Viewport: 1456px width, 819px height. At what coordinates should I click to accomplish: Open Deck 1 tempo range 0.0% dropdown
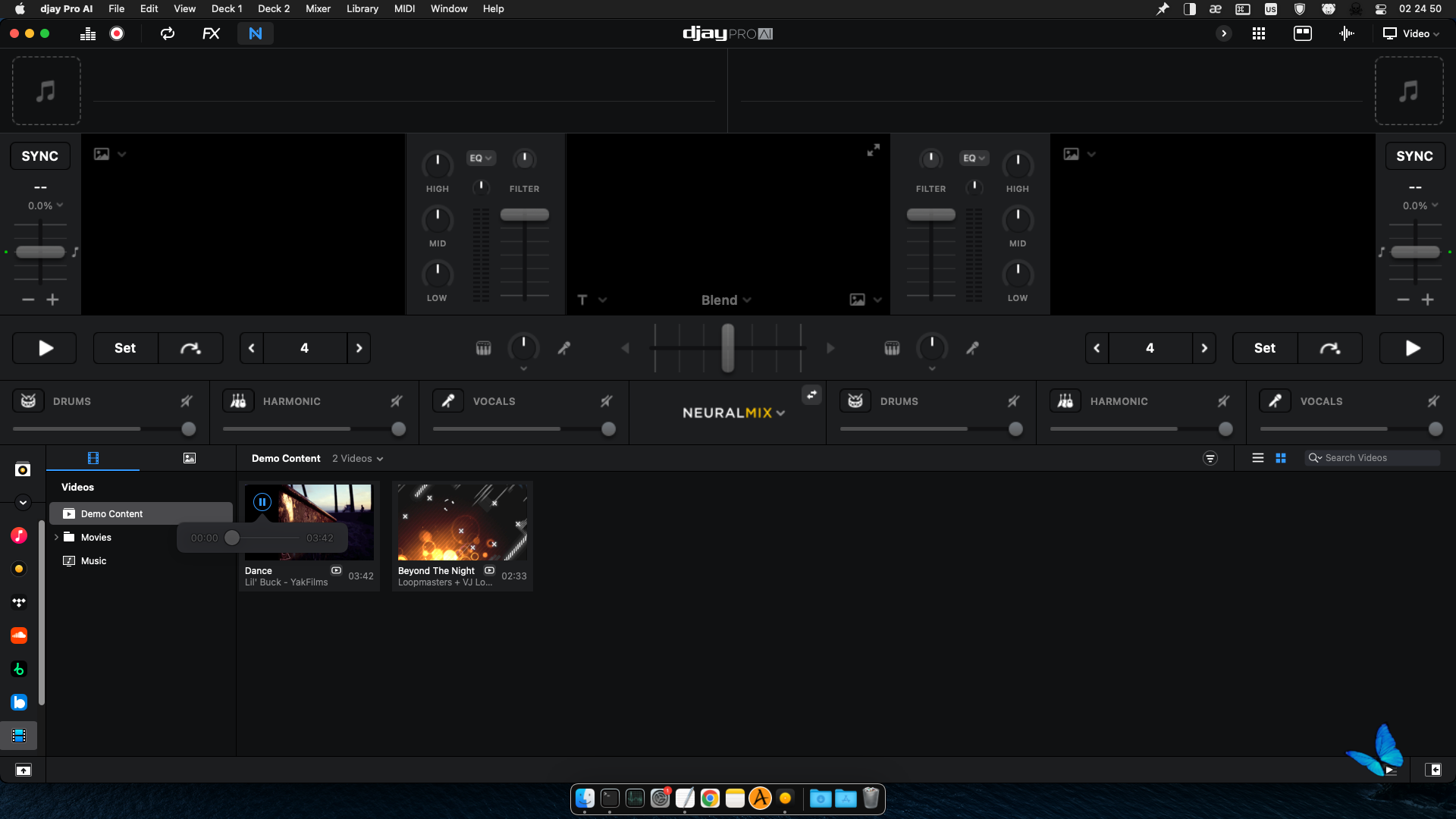tap(45, 206)
